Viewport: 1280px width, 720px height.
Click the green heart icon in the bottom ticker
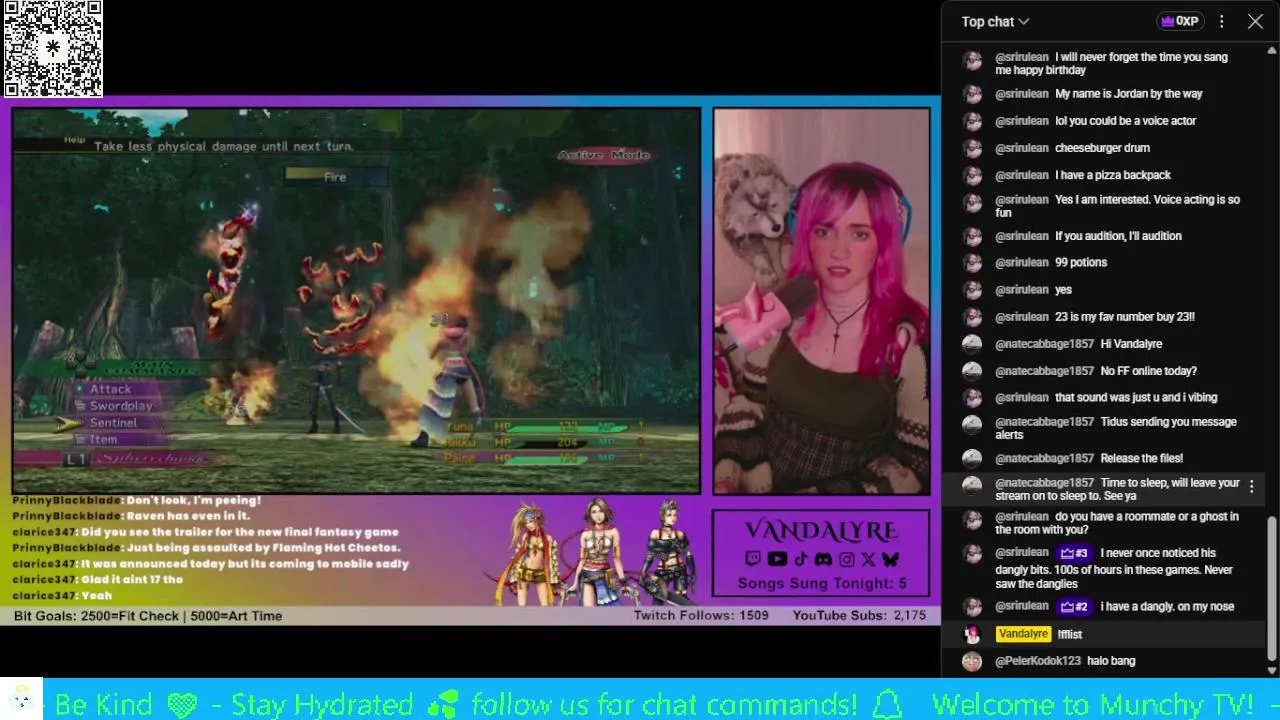pos(184,703)
